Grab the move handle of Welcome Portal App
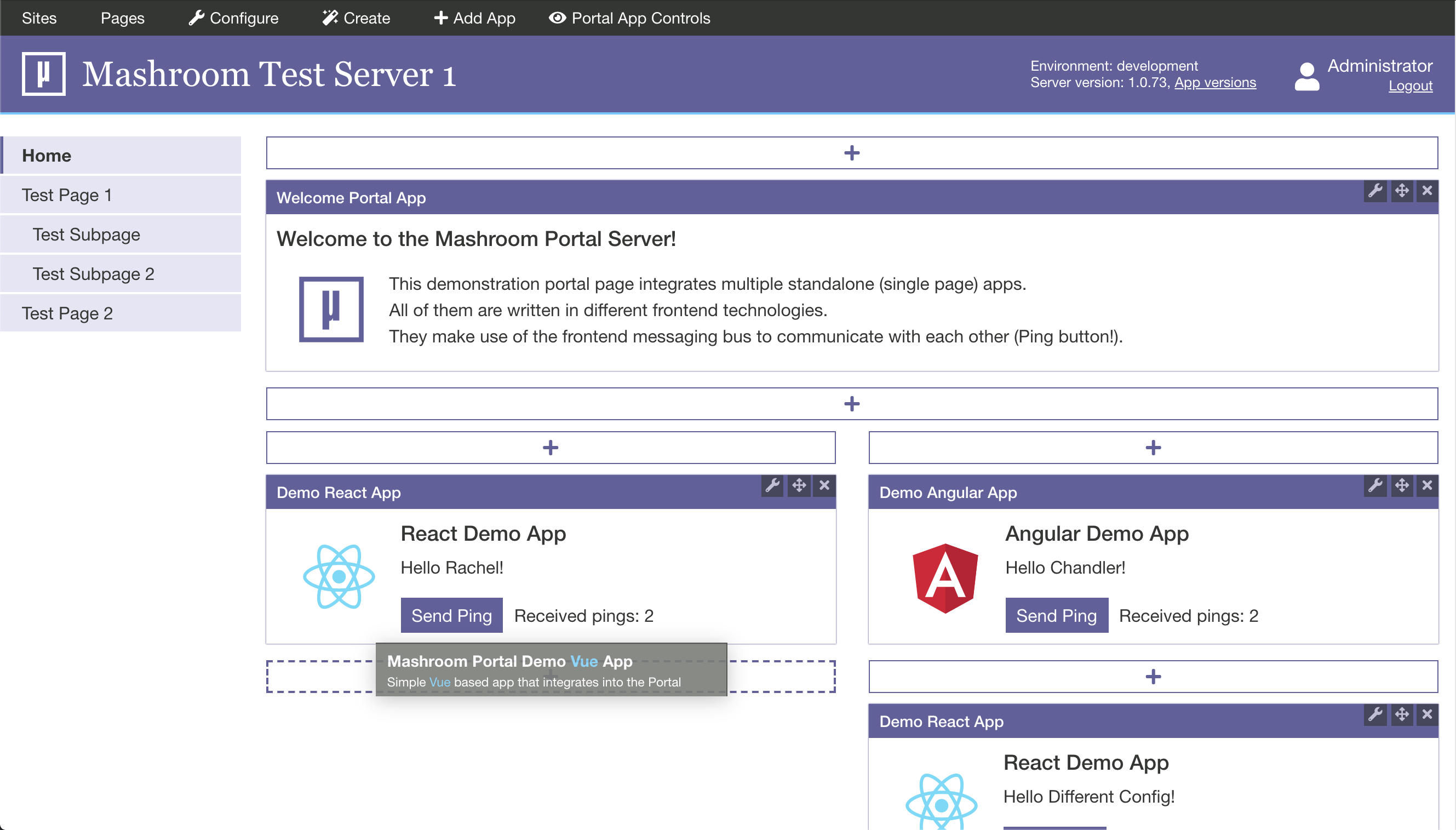The height and width of the screenshot is (830, 1456). point(1401,191)
